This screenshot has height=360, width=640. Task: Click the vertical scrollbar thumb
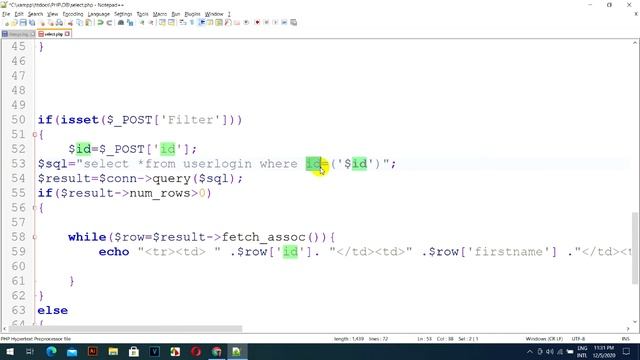click(635, 248)
